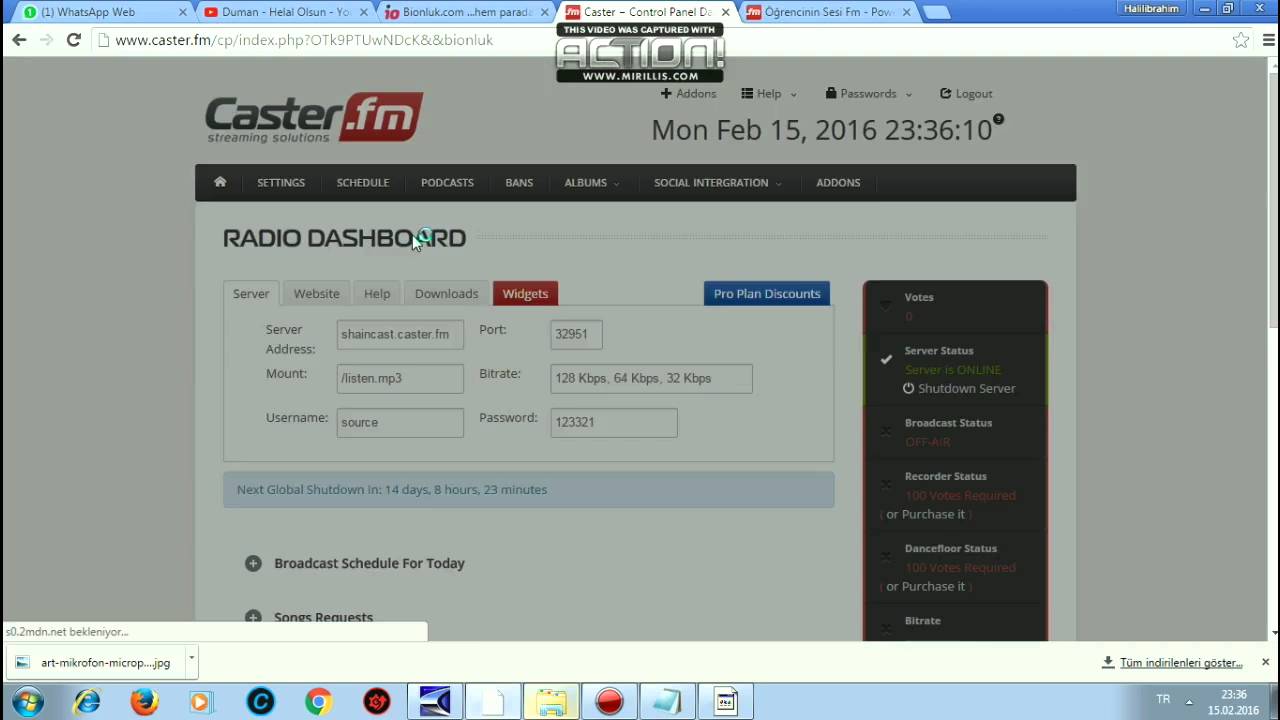Open the media player taskbar icon
The height and width of the screenshot is (720, 1280).
(200, 701)
